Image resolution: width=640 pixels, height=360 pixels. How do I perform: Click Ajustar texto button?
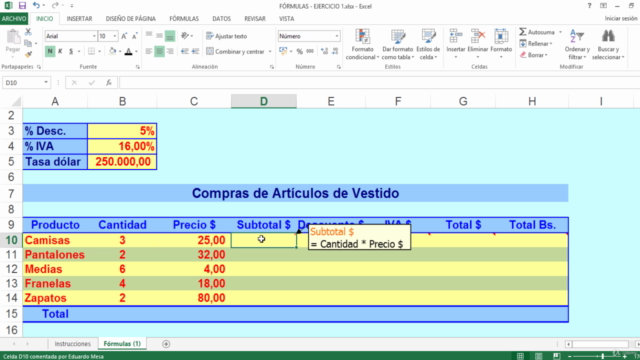[x=227, y=36]
